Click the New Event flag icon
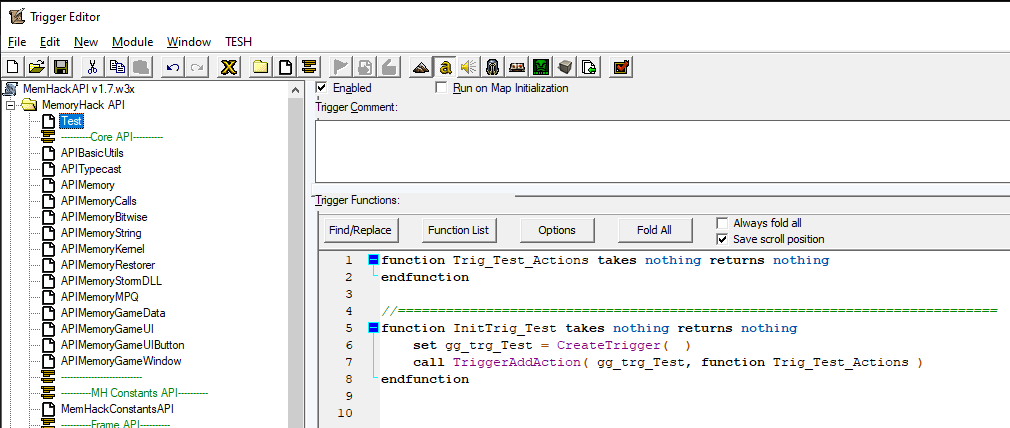The width and height of the screenshot is (1010, 428). click(340, 67)
